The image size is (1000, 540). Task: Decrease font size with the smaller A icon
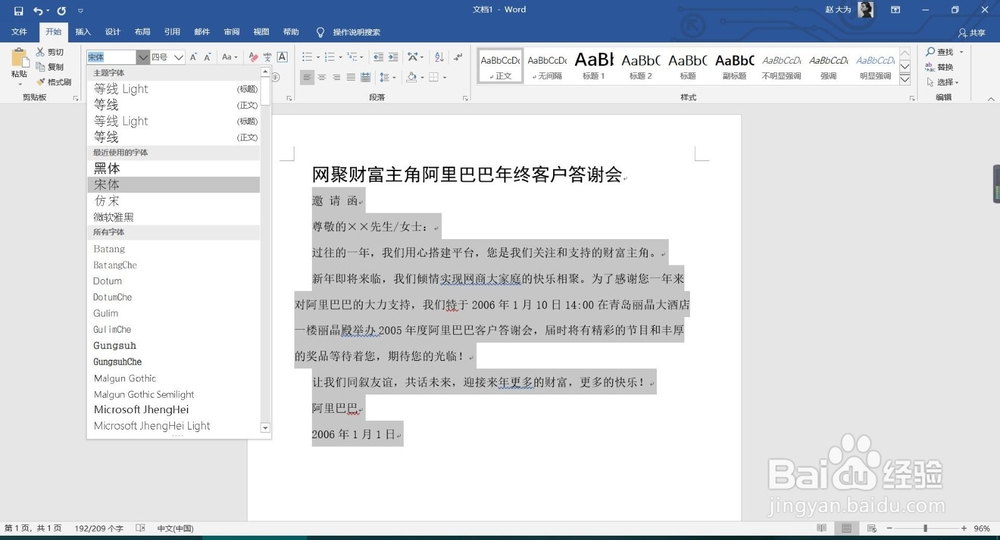[207, 57]
